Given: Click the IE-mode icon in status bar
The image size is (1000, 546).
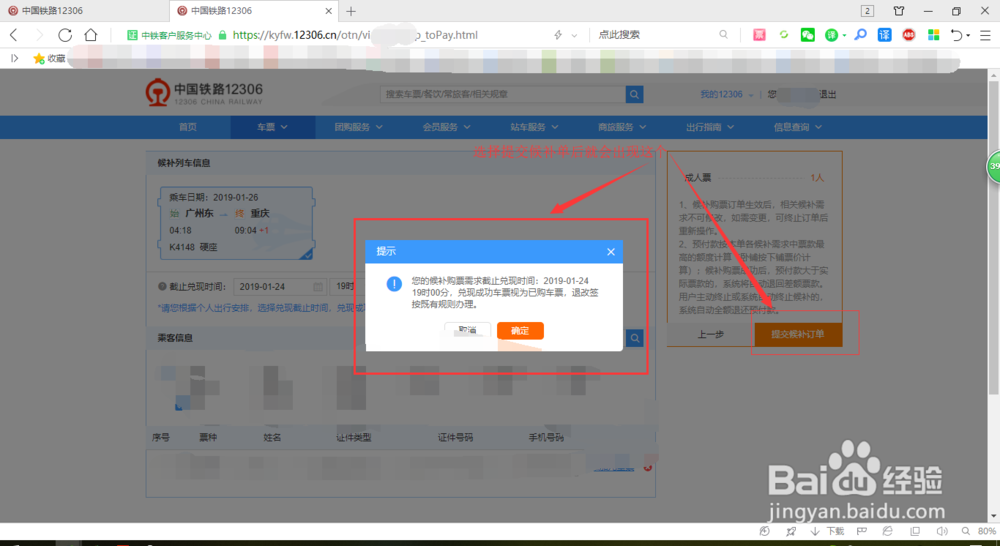Looking at the screenshot, I should pos(887,531).
